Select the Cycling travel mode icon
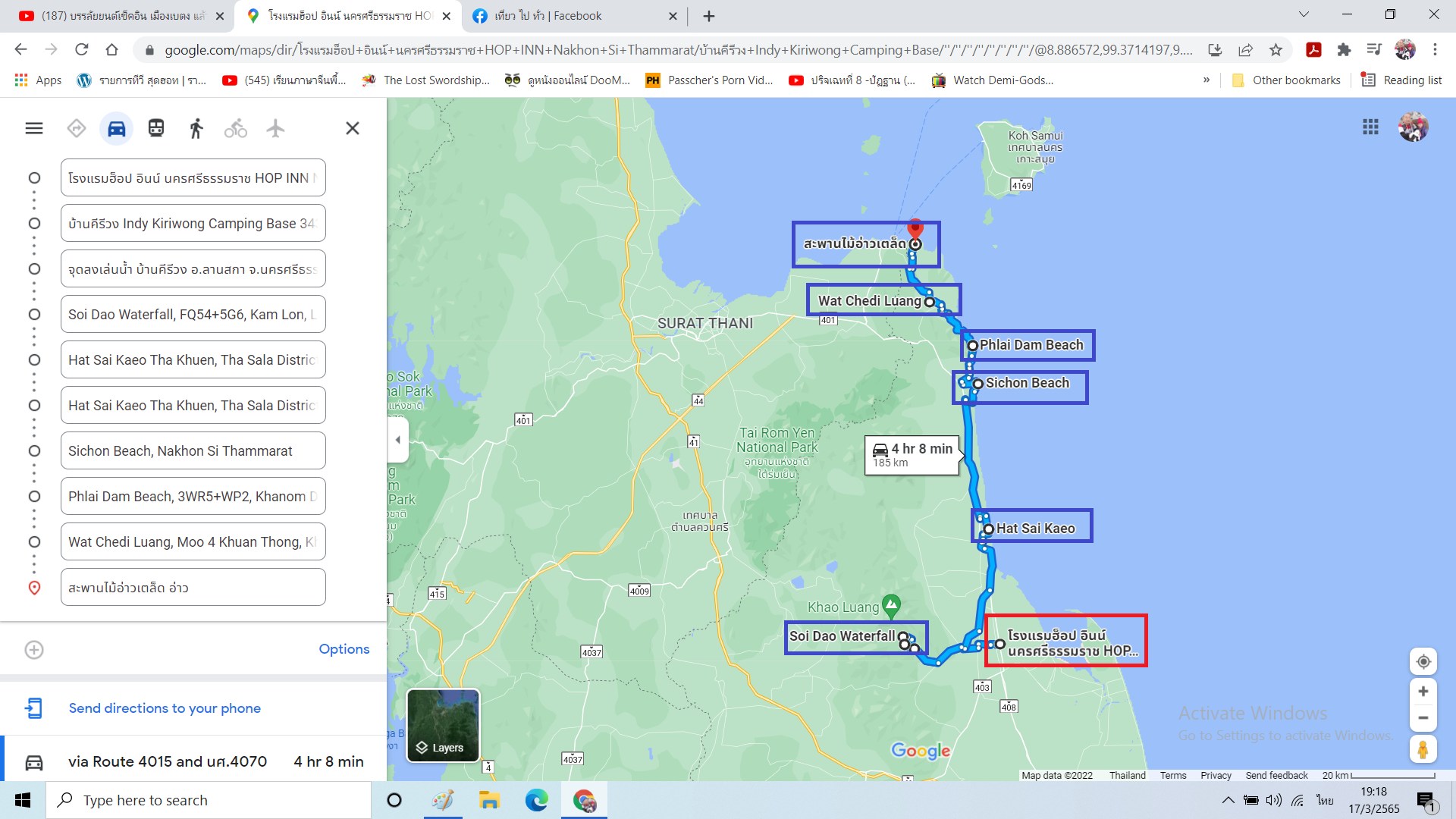The image size is (1456, 819). point(236,128)
